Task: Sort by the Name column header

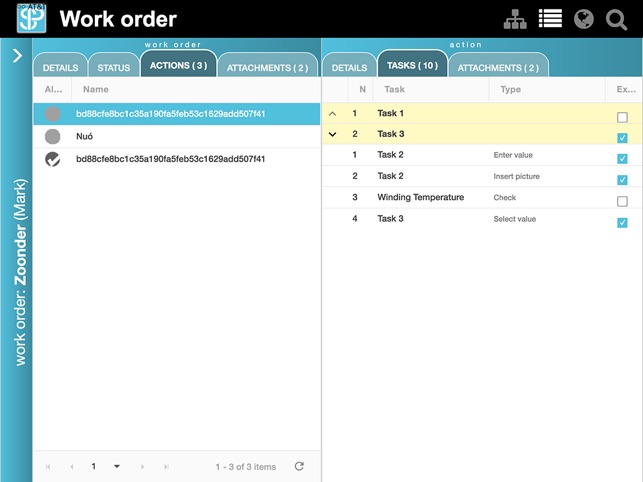Action: tap(96, 89)
